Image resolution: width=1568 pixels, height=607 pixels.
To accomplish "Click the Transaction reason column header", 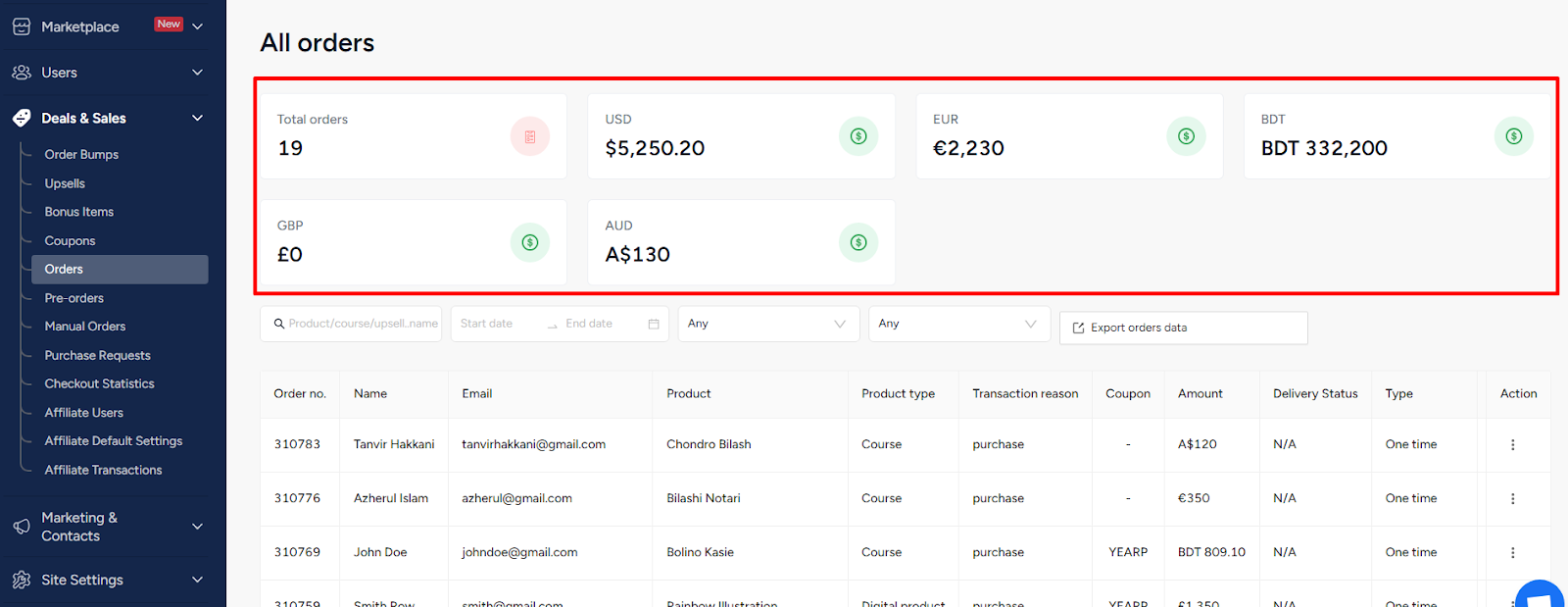I will coord(1025,394).
